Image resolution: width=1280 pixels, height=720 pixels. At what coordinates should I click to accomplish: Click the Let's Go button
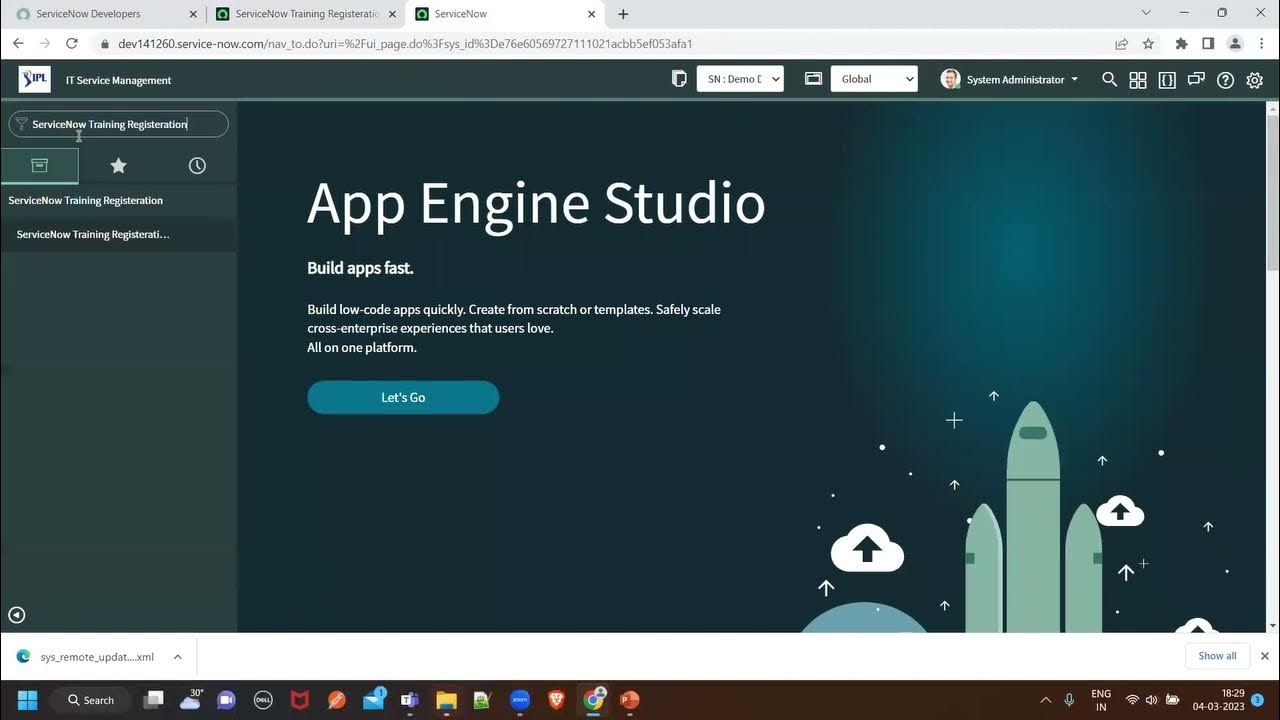click(x=403, y=397)
